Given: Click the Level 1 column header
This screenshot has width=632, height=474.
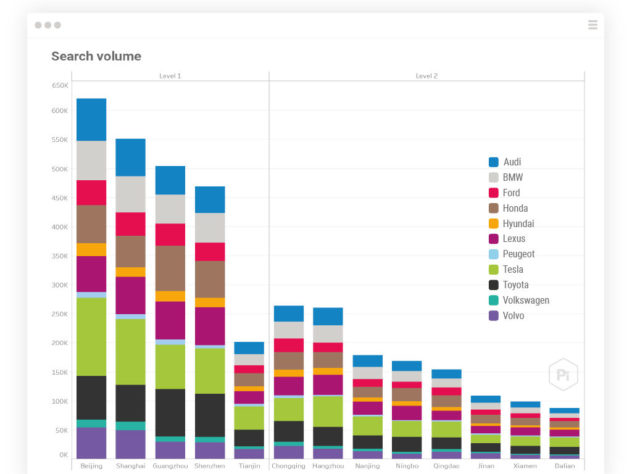Looking at the screenshot, I should [x=170, y=76].
